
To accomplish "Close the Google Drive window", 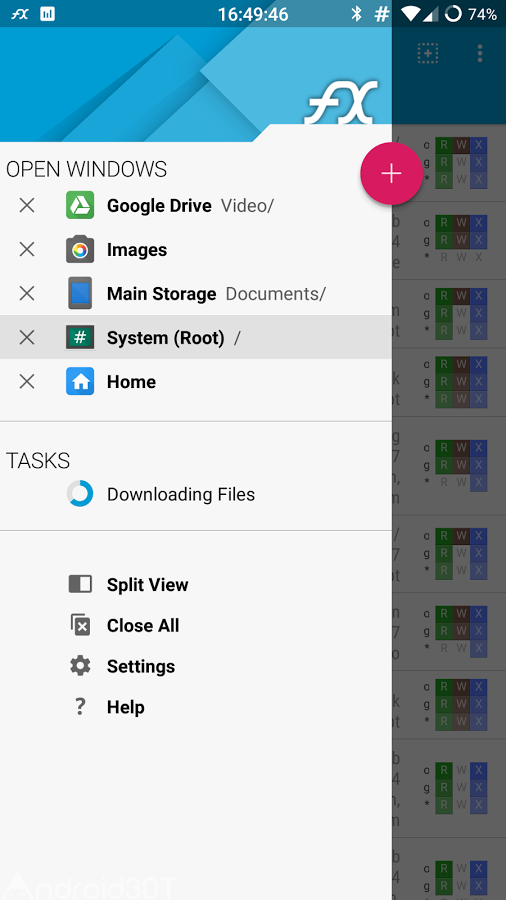I will (x=27, y=205).
